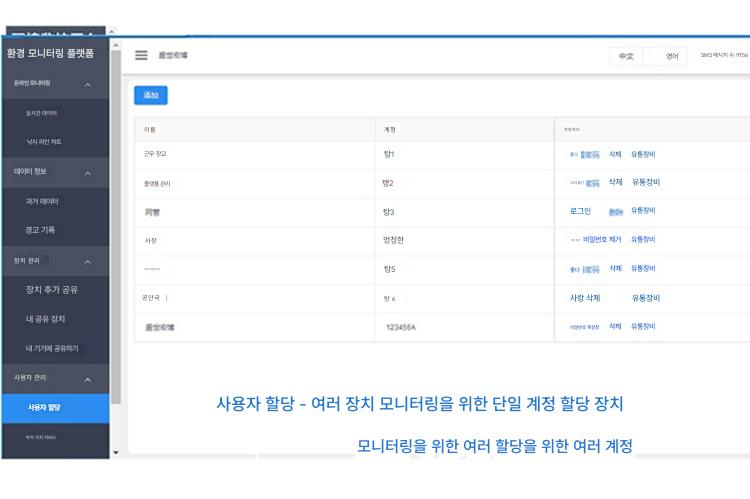The height and width of the screenshot is (499, 750).
Task: Select 내 공유 장치 in sidebar
Action: pos(45,319)
